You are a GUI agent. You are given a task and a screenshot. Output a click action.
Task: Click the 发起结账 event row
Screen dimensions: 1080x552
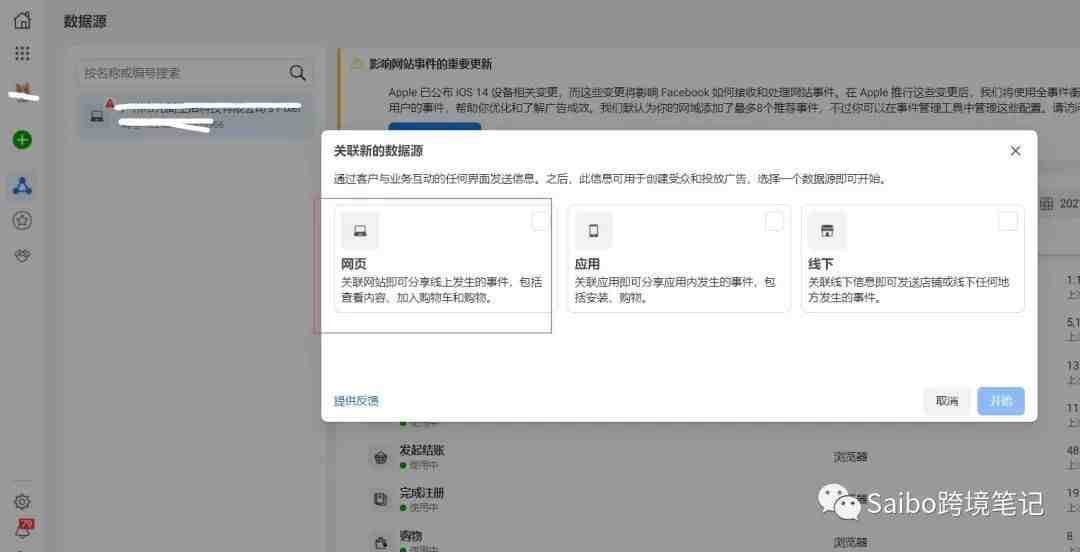(x=707, y=456)
